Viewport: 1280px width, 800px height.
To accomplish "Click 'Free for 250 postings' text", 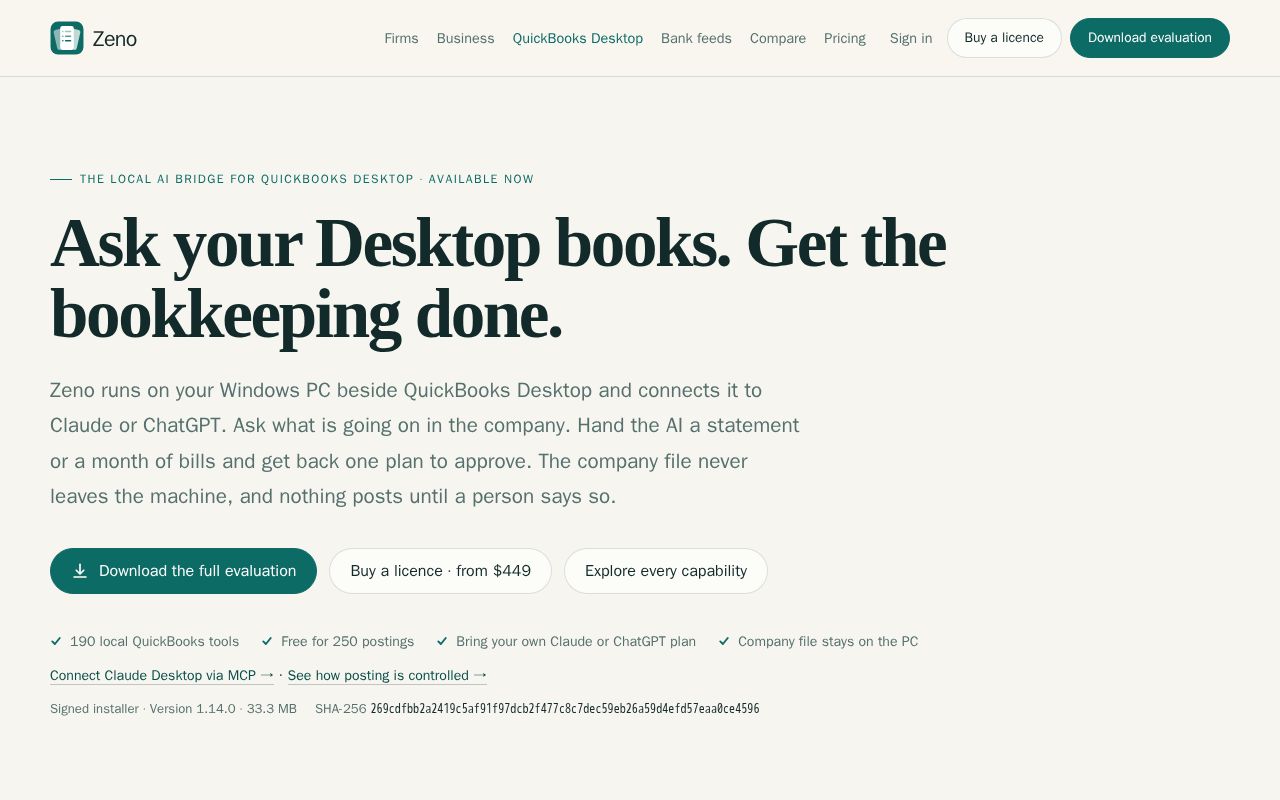I will [x=347, y=642].
